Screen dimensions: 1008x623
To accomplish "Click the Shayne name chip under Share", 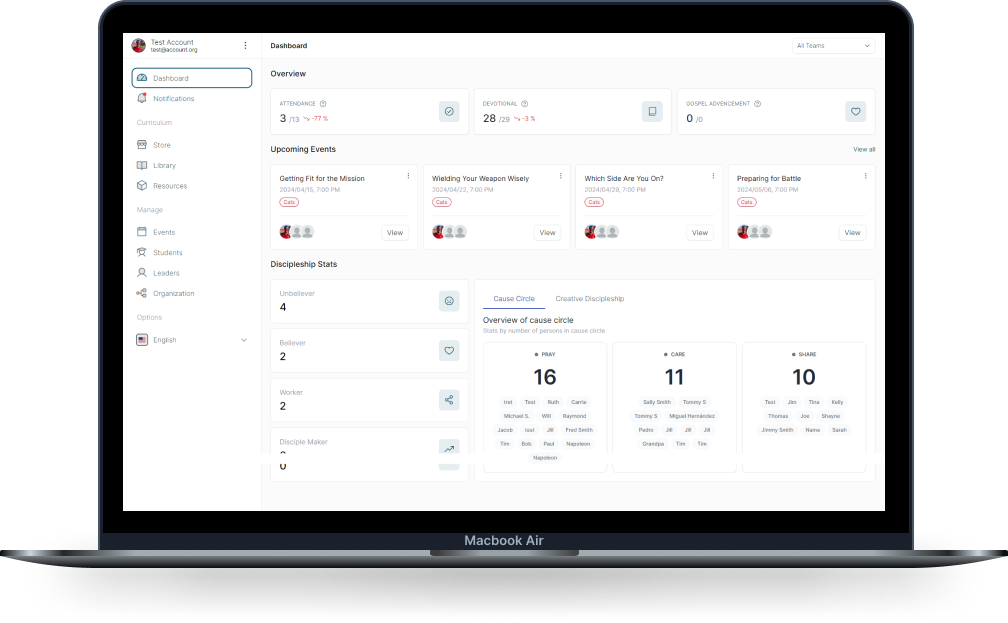I will (831, 416).
